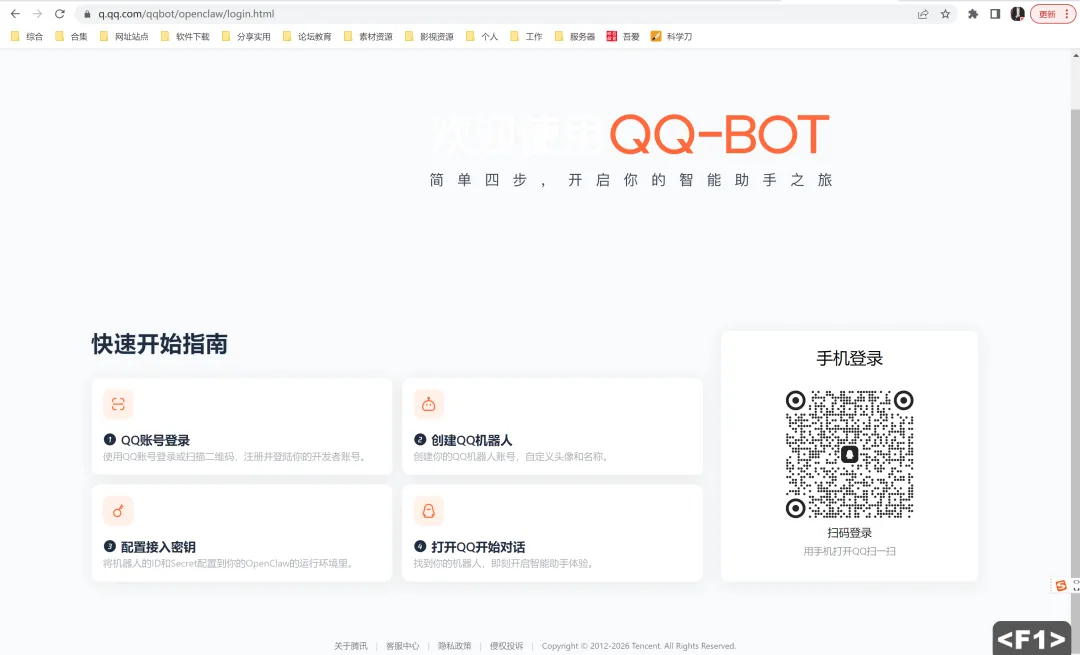Click the 简单四步 subtitle text
The height and width of the screenshot is (655, 1080).
point(631,180)
